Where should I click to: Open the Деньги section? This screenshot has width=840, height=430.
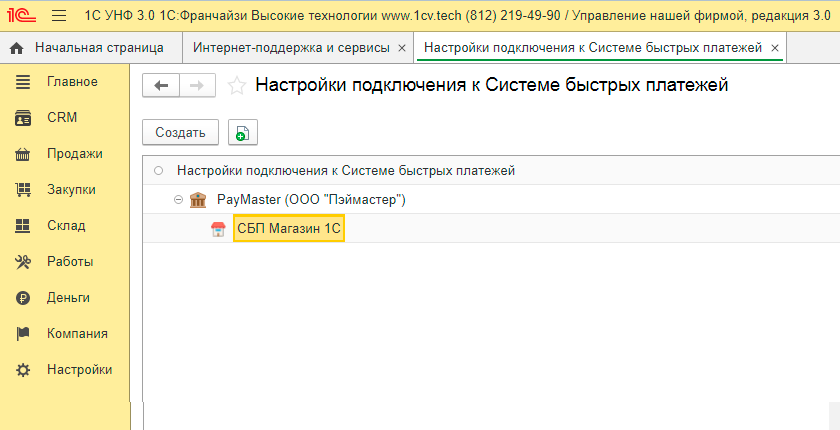click(69, 298)
